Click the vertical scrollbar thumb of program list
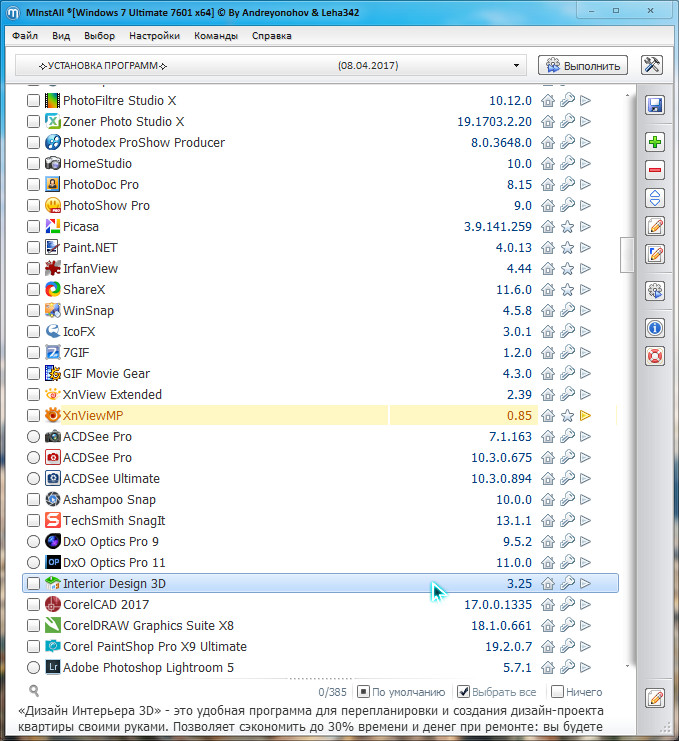 coord(627,255)
